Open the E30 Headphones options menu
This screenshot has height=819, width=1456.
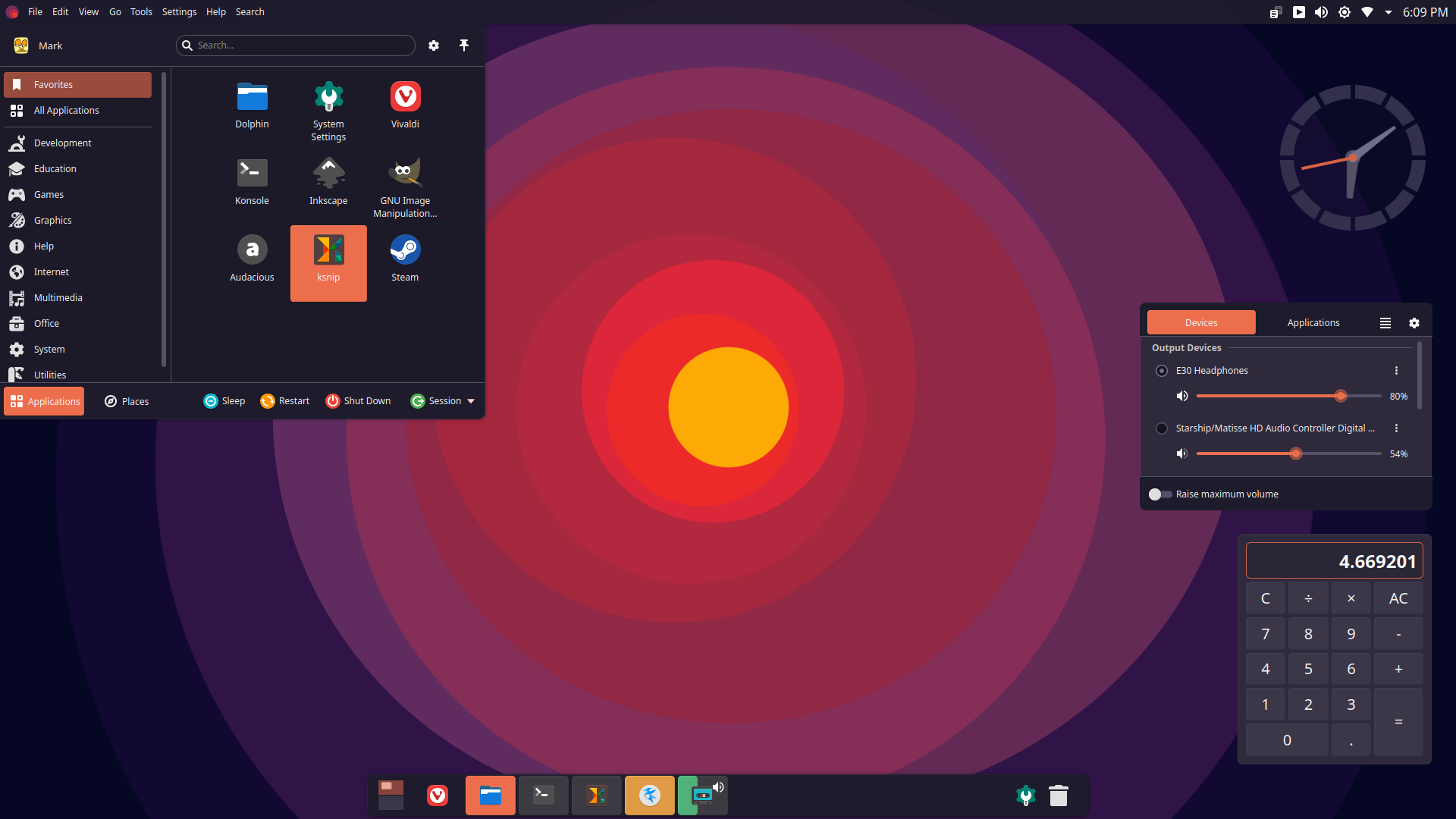click(1396, 371)
